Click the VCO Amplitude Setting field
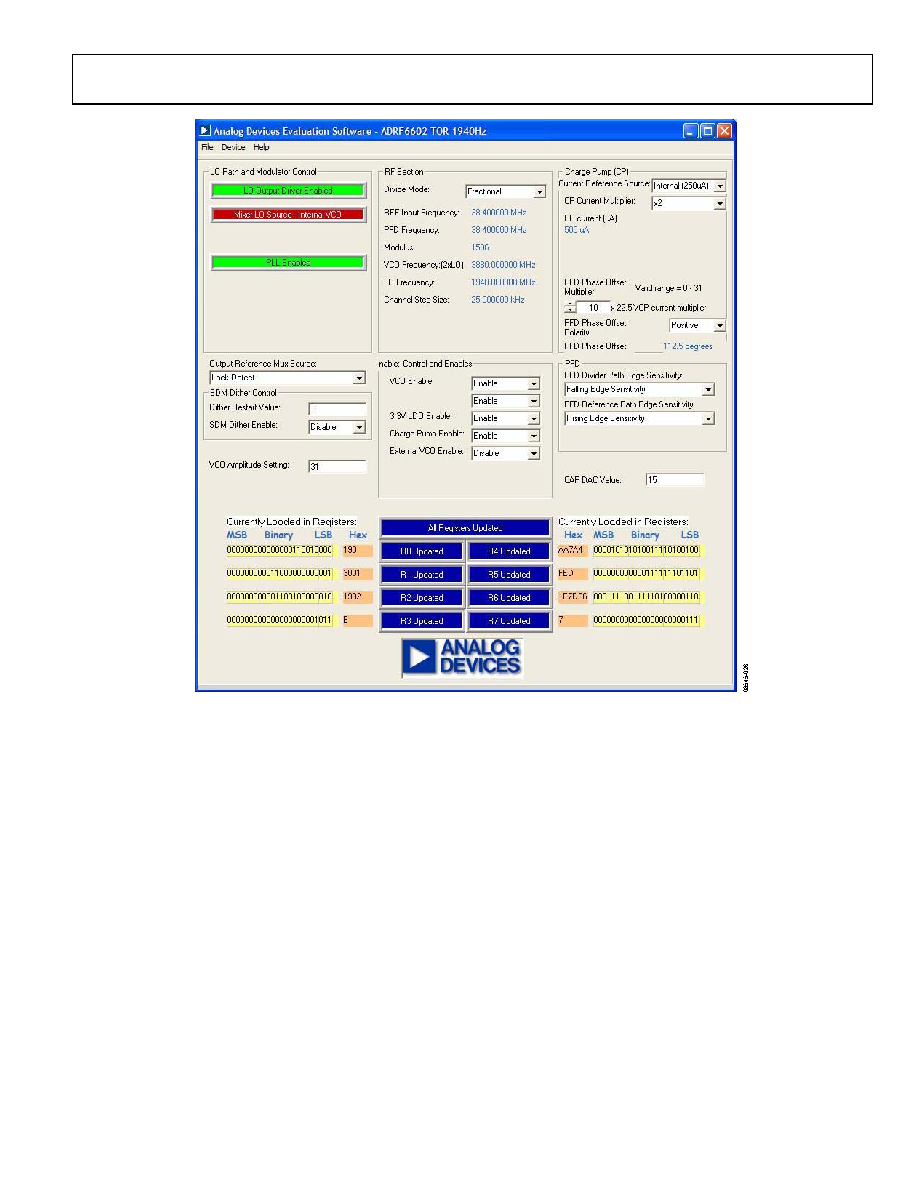Viewport: 918px width, 1188px height. coord(338,466)
